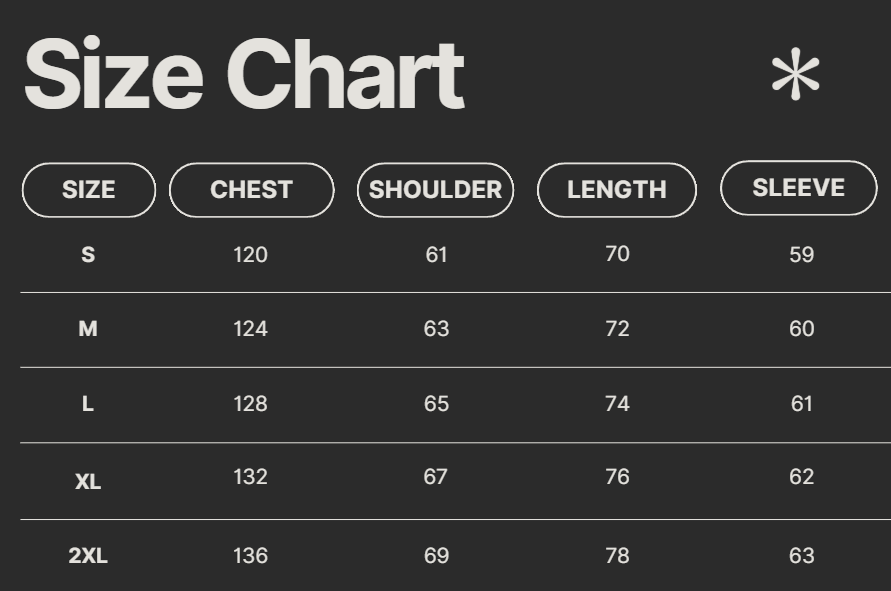Choose the L size row label

(x=88, y=404)
